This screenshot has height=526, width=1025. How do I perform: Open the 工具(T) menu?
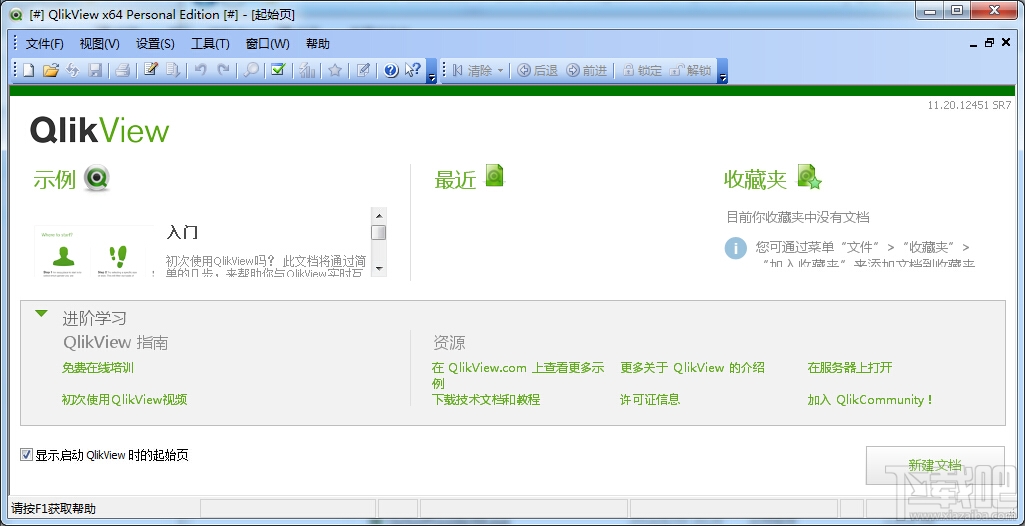point(210,44)
